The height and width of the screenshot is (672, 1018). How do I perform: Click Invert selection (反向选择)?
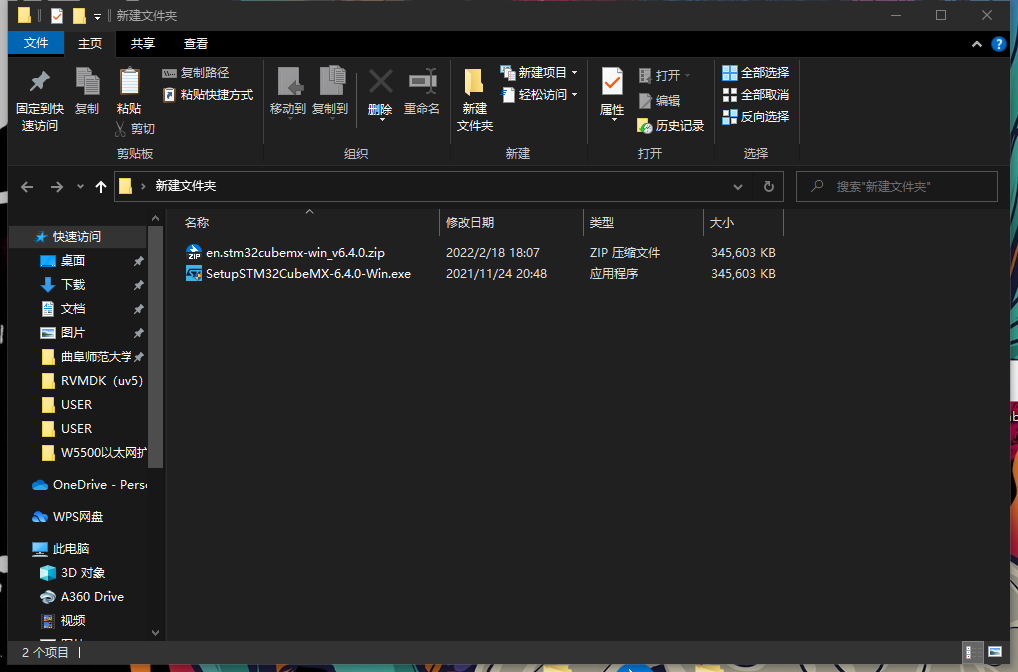[x=756, y=117]
